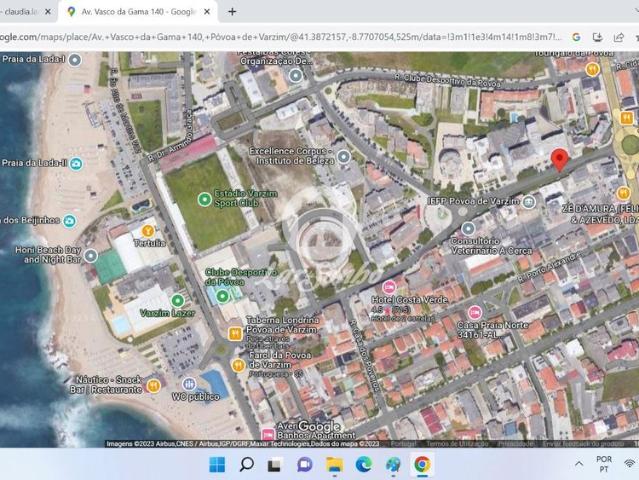The height and width of the screenshot is (480, 639).
Task: Share this page via address bar icon
Action: click(619, 37)
